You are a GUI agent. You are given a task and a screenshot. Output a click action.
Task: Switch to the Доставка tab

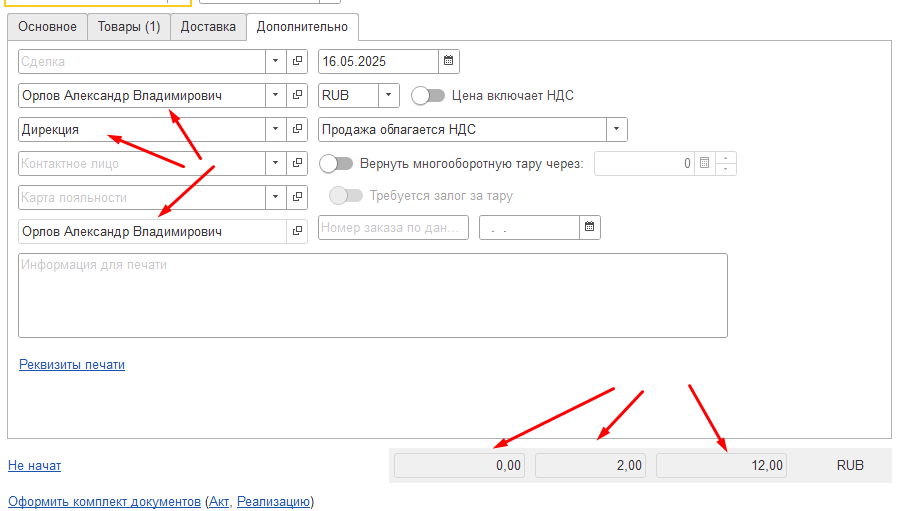(x=208, y=27)
